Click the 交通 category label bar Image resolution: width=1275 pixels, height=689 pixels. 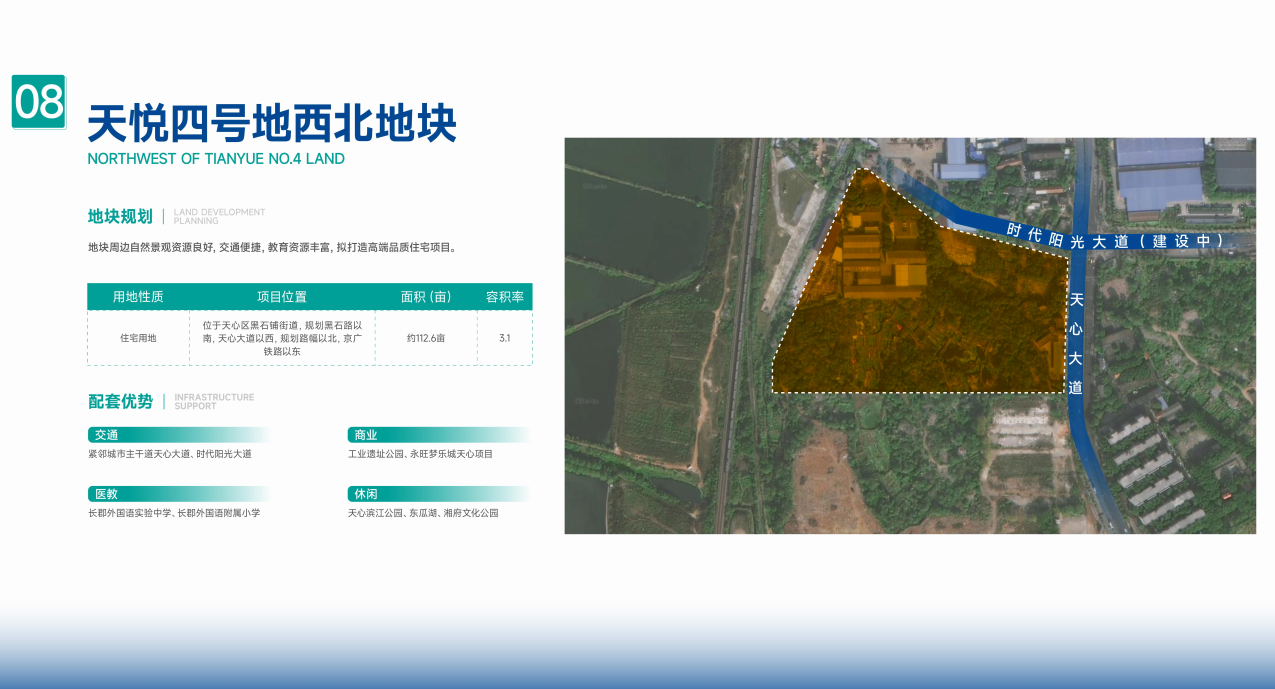pos(180,435)
